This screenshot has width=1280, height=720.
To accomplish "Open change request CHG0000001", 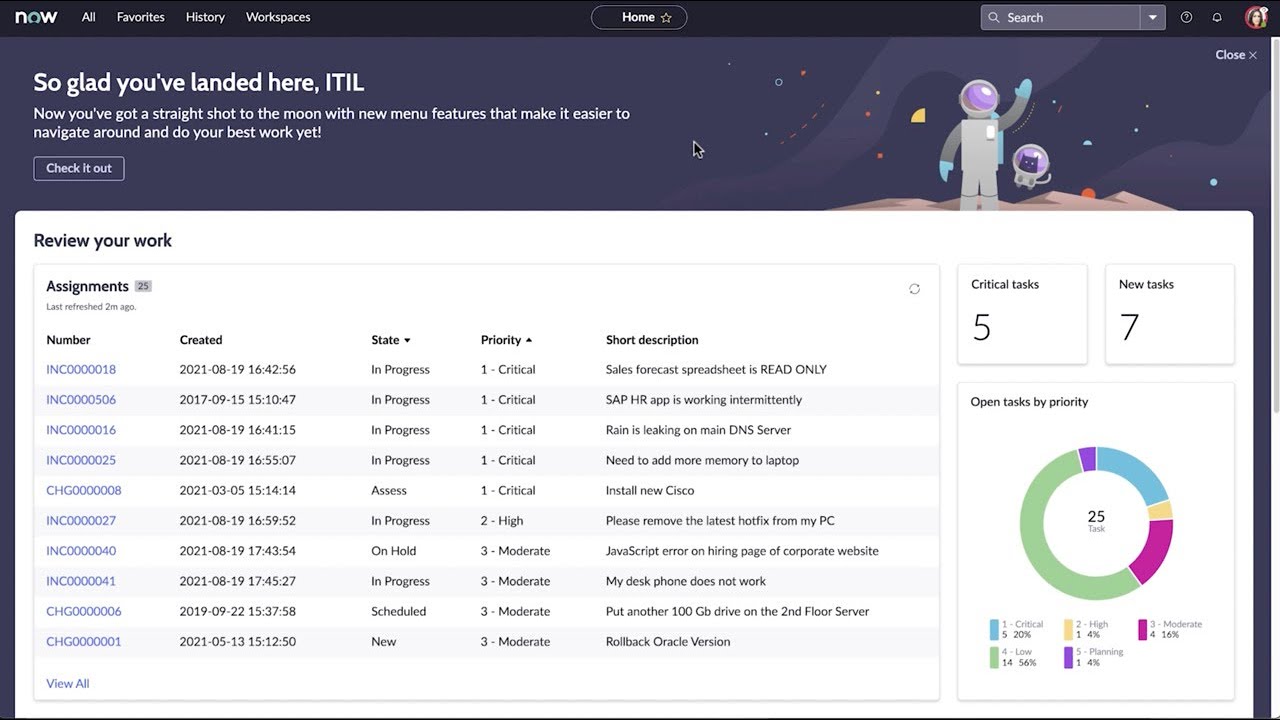I will pyautogui.click(x=84, y=641).
